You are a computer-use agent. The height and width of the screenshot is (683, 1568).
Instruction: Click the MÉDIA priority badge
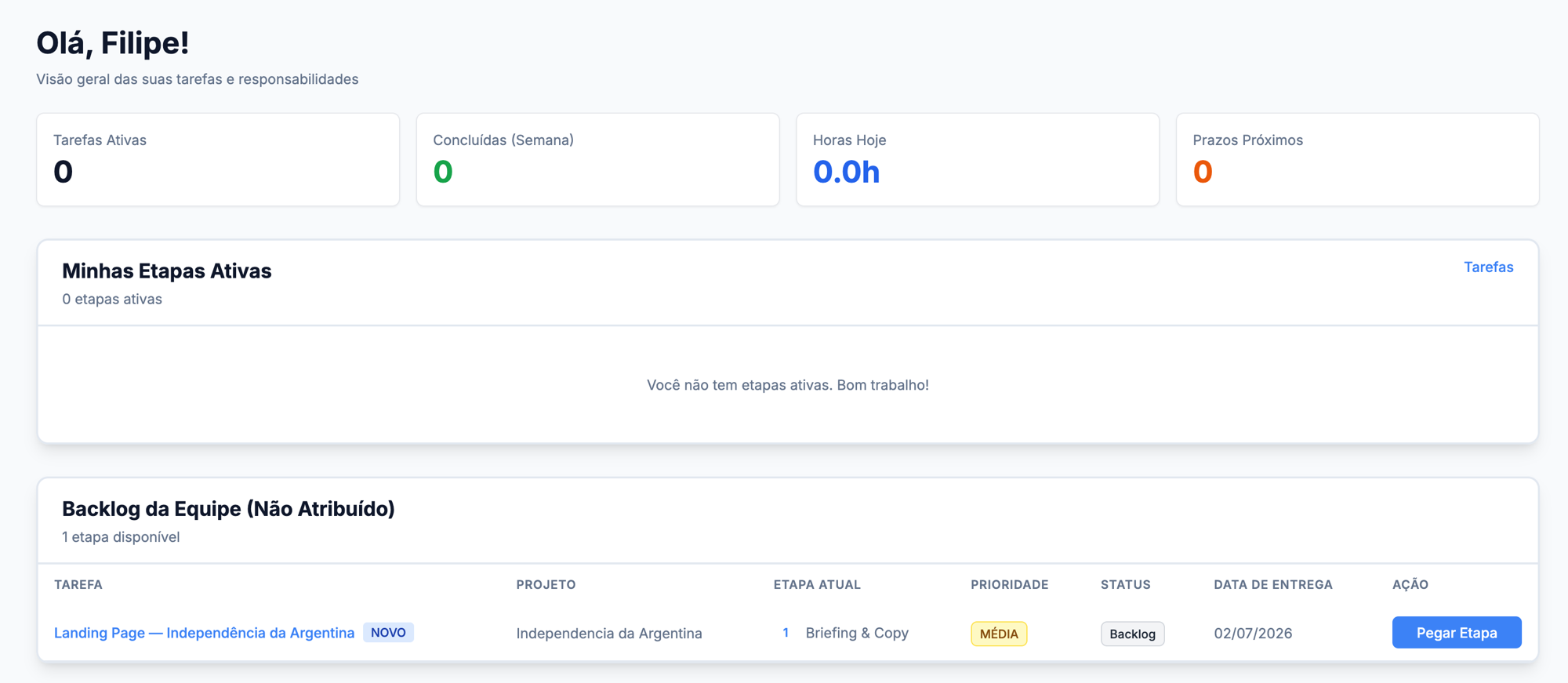pos(999,634)
